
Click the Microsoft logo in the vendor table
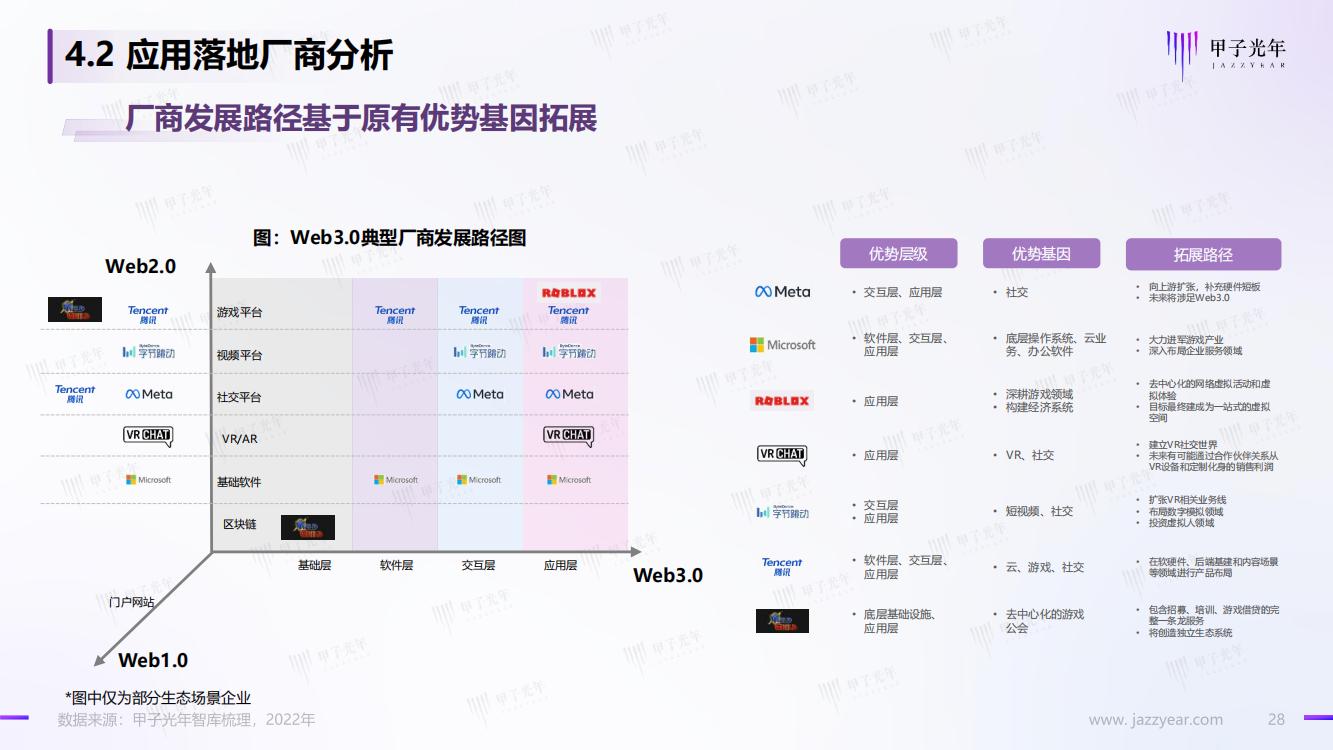[782, 345]
